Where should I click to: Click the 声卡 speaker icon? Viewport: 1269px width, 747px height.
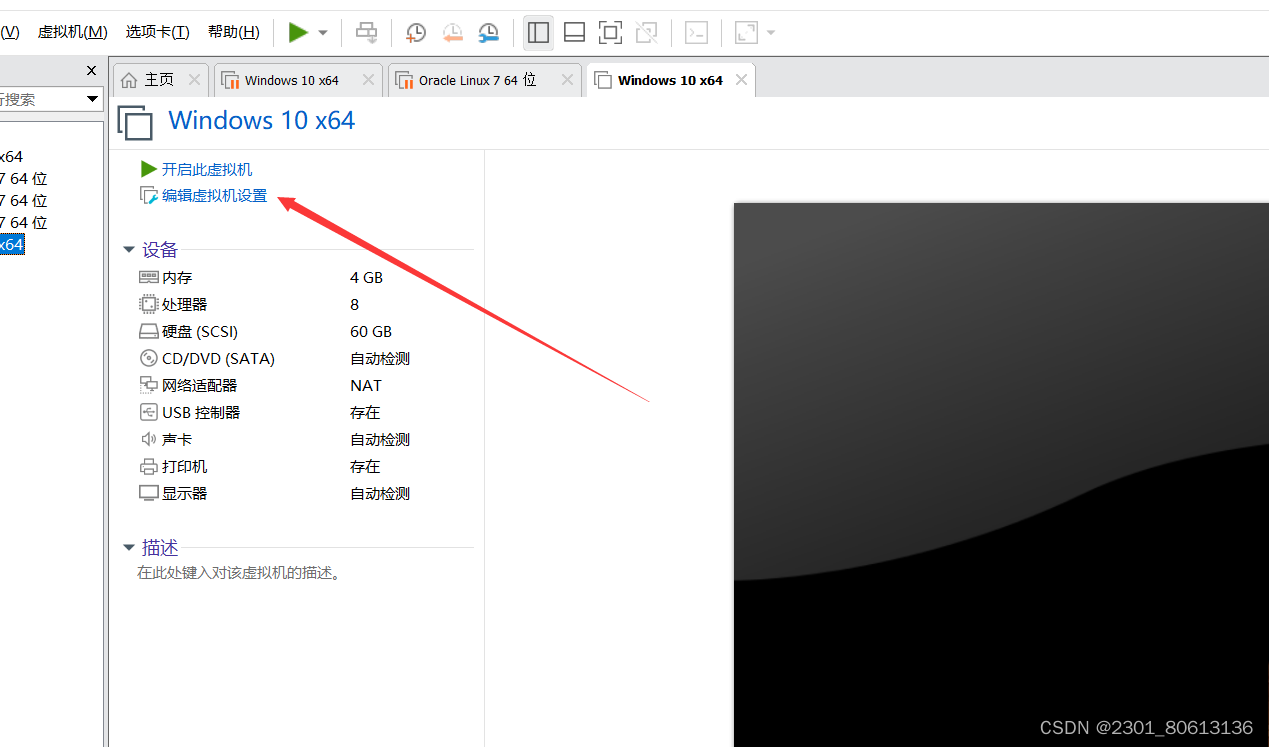(149, 439)
